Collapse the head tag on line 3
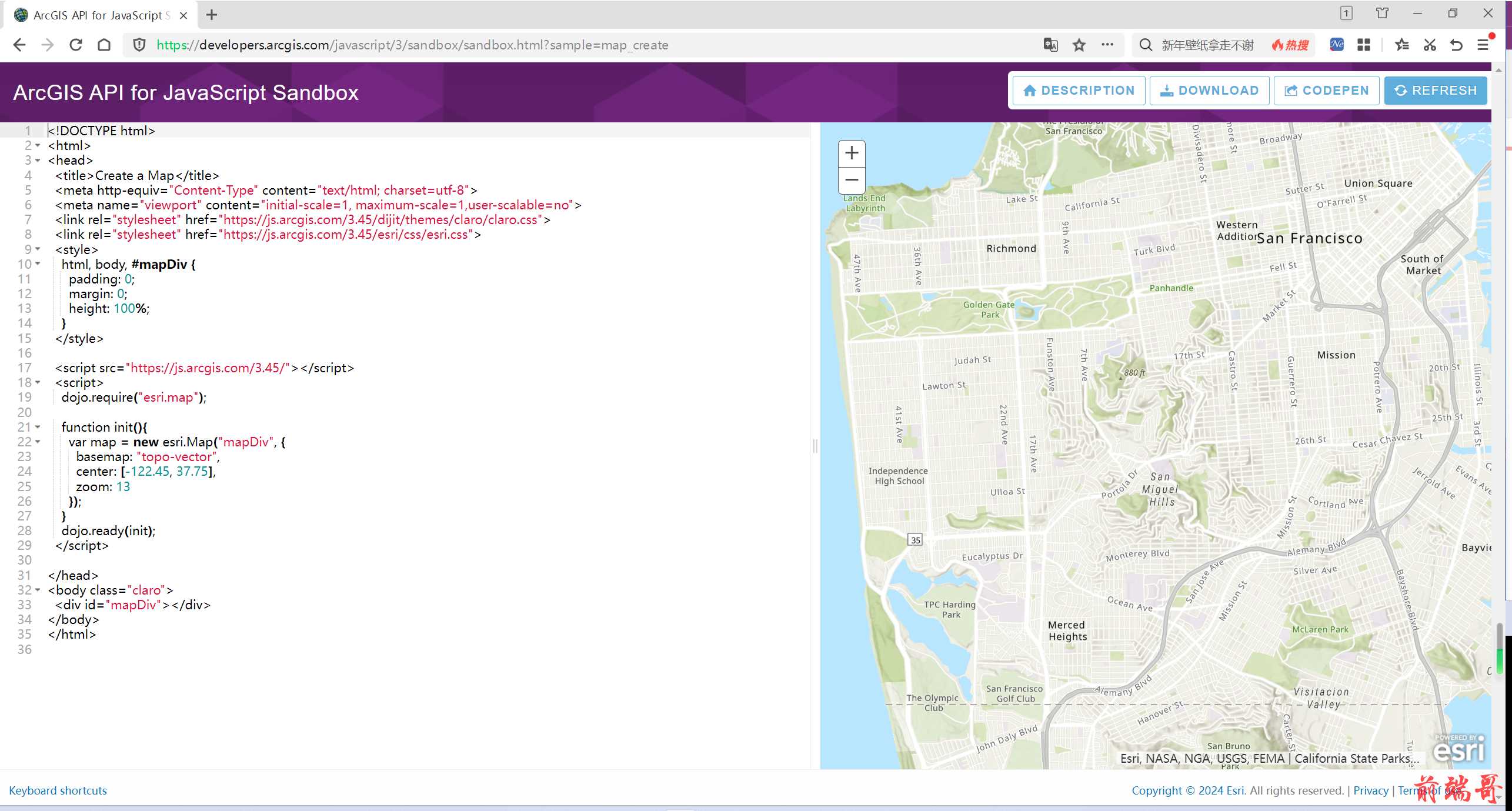 tap(38, 160)
